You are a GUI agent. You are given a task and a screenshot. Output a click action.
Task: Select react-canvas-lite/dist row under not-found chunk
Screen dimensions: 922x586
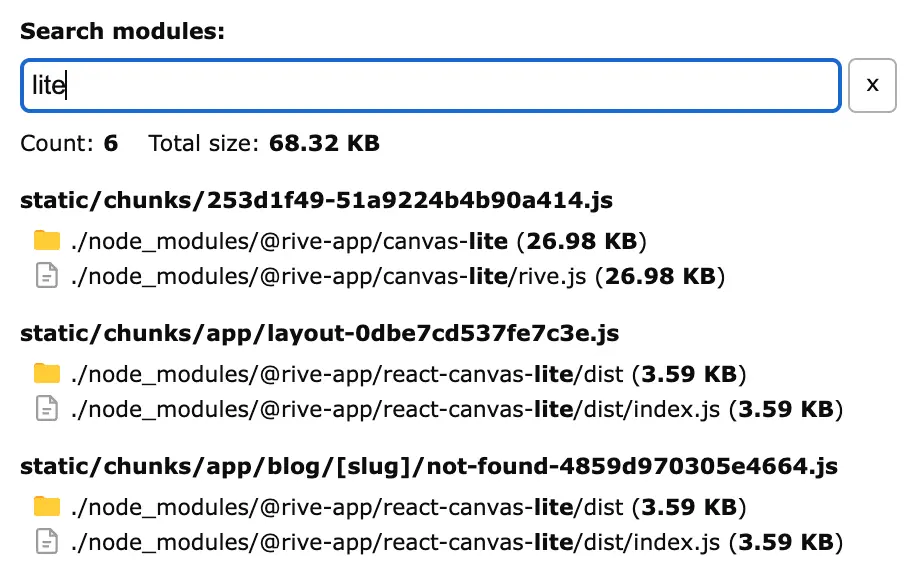point(390,507)
